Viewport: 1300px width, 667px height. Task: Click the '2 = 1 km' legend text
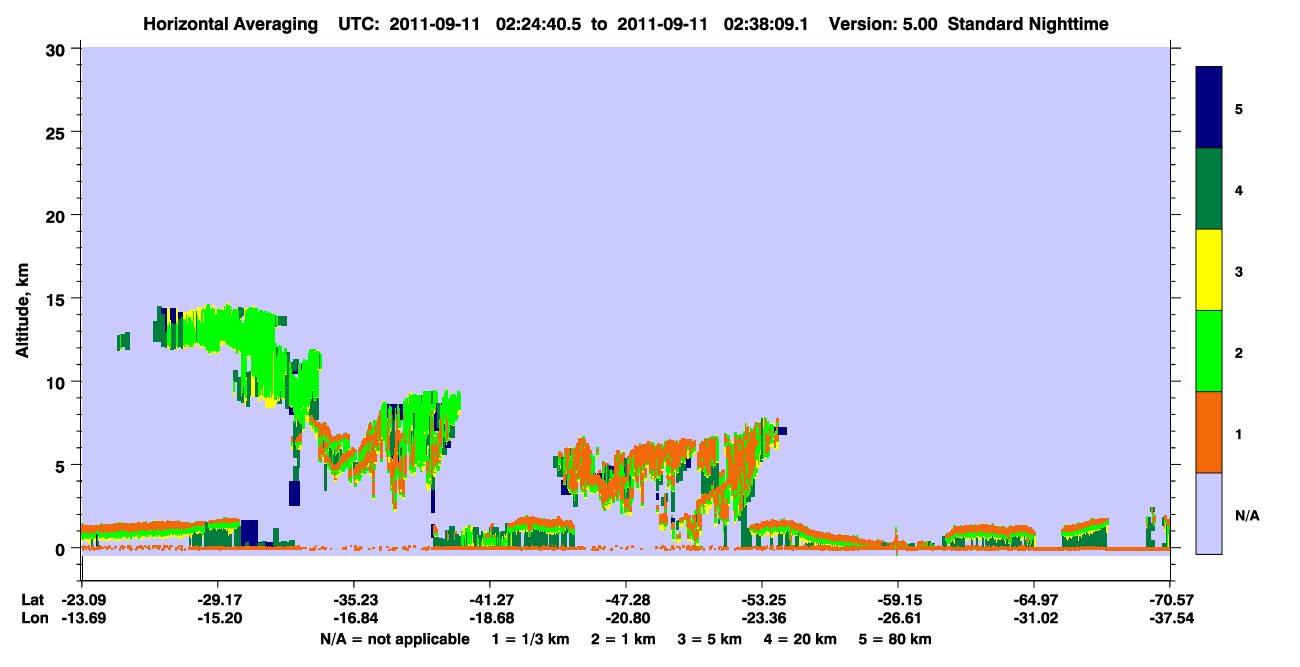(623, 640)
